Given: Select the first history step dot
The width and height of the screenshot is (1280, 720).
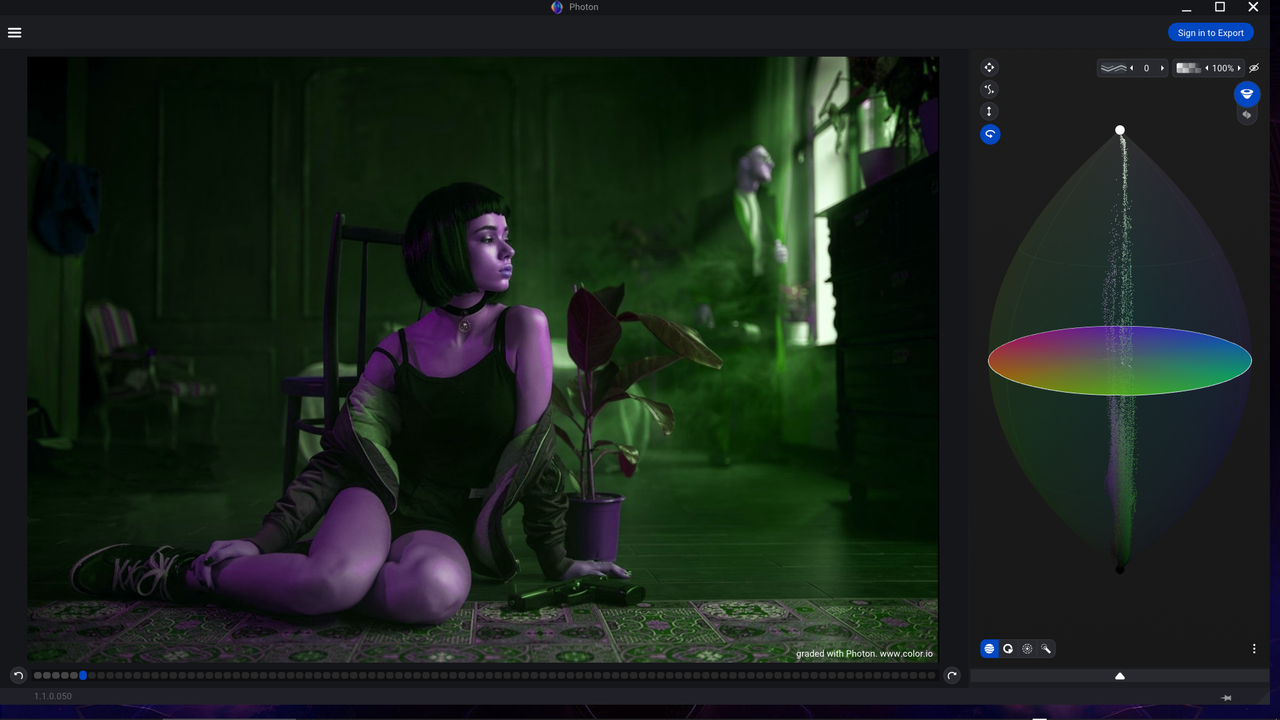Looking at the screenshot, I should point(38,676).
